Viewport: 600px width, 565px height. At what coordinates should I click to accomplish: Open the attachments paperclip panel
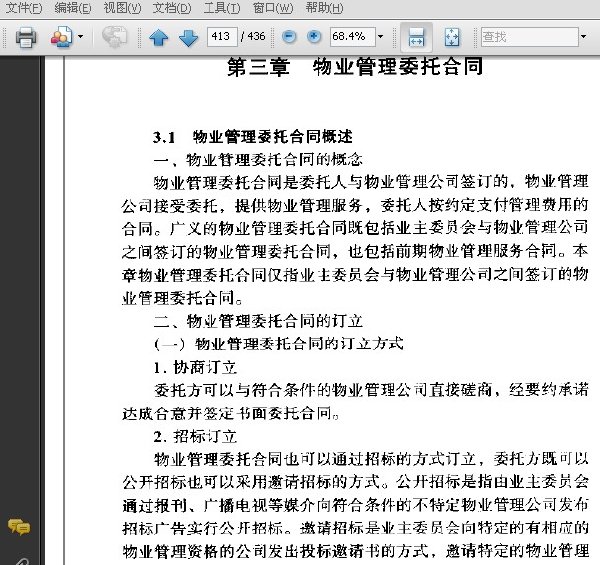point(22,561)
